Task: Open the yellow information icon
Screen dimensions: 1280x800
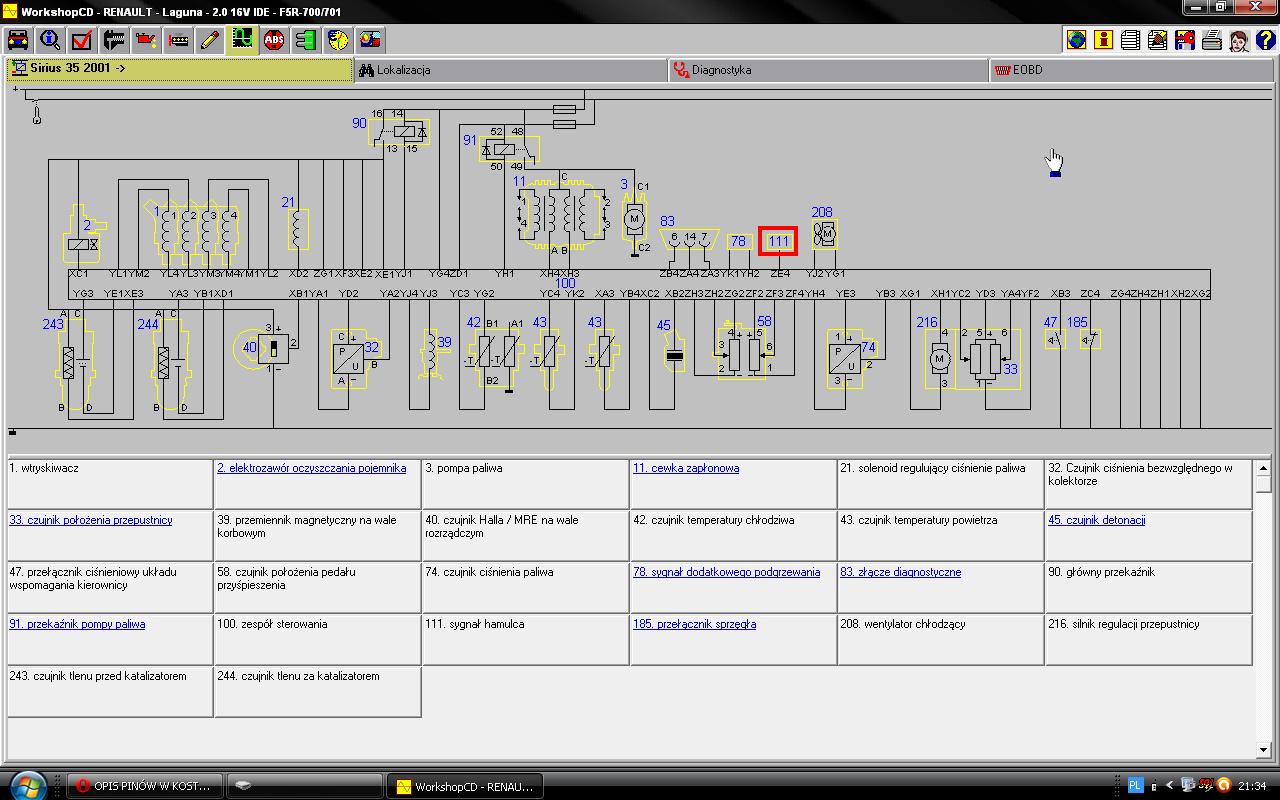Action: [x=1103, y=40]
